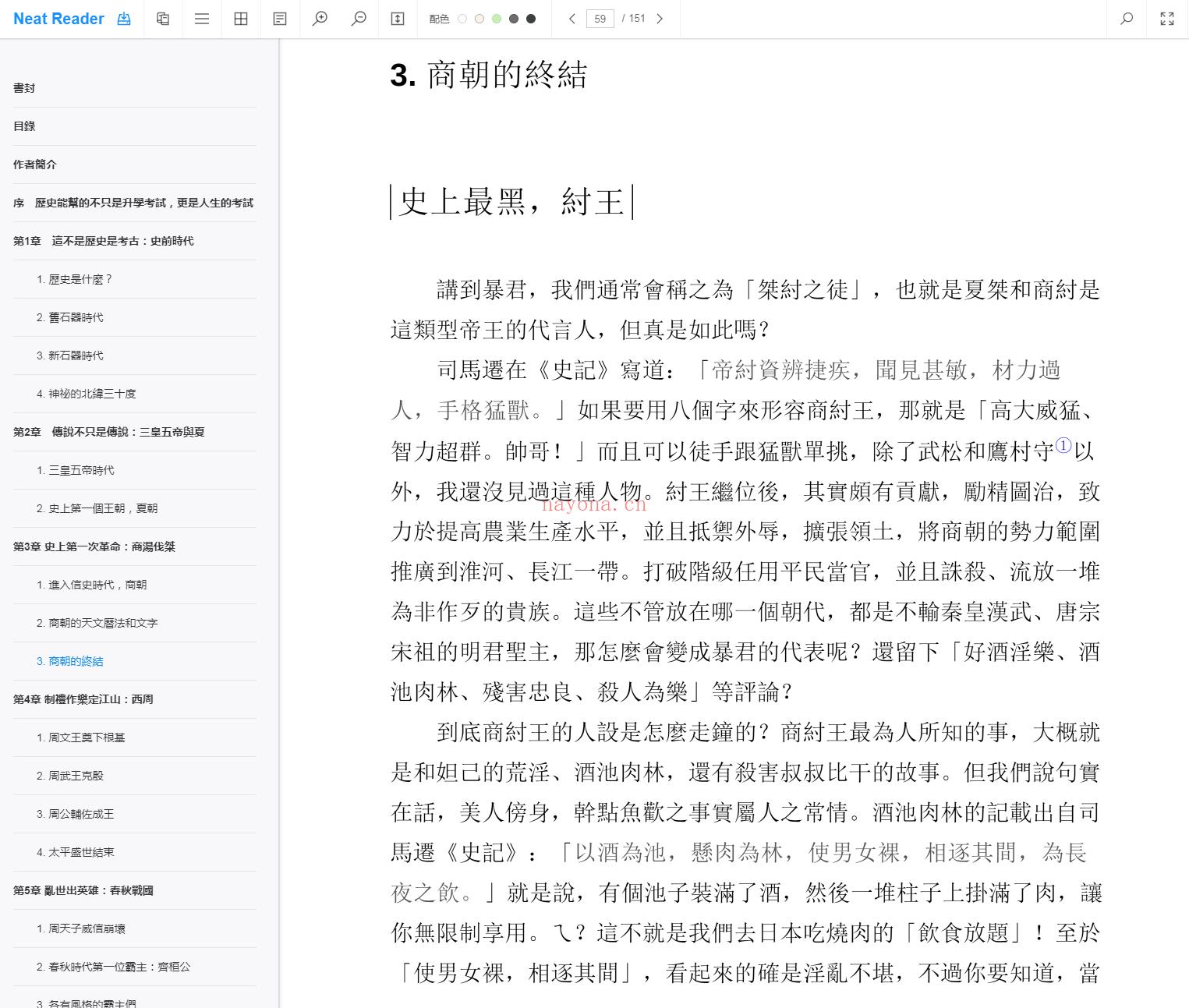Enter fullscreen mode icon

1167,19
